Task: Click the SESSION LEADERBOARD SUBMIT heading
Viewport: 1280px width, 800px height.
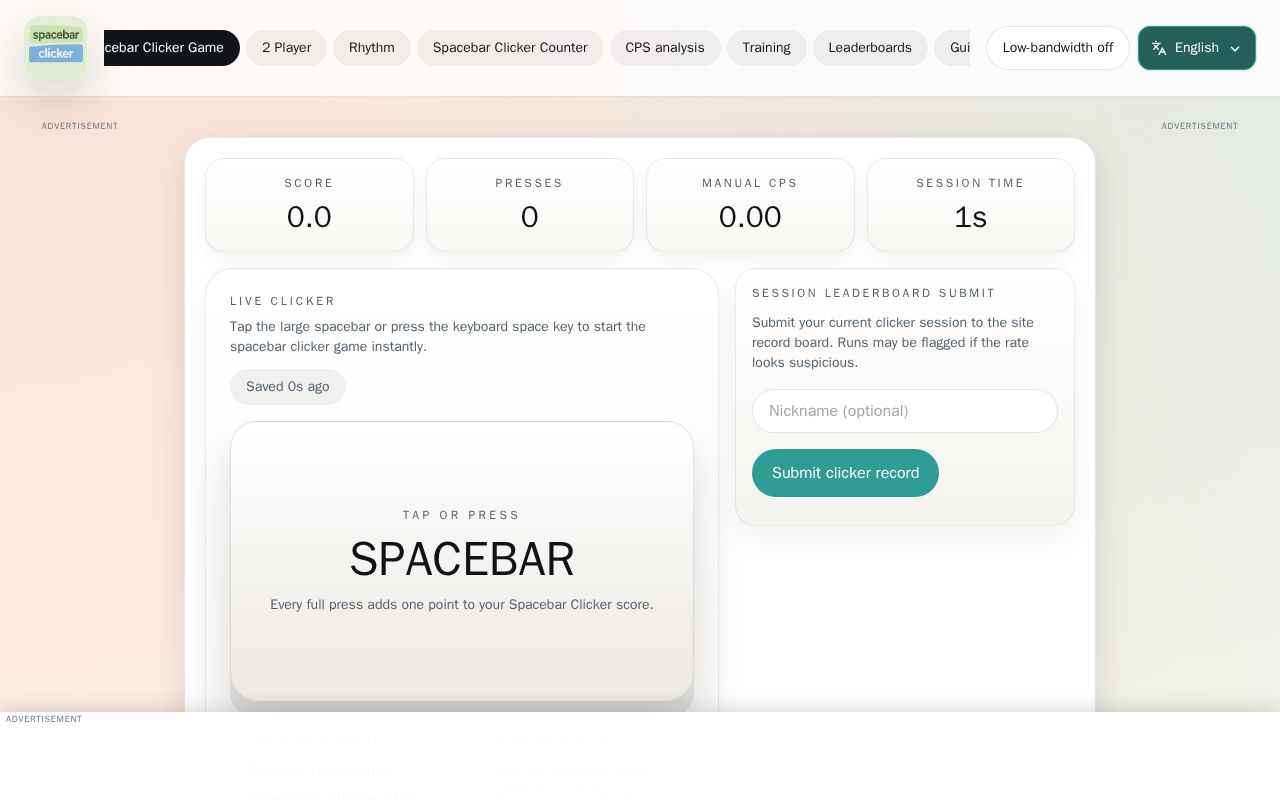Action: (874, 293)
